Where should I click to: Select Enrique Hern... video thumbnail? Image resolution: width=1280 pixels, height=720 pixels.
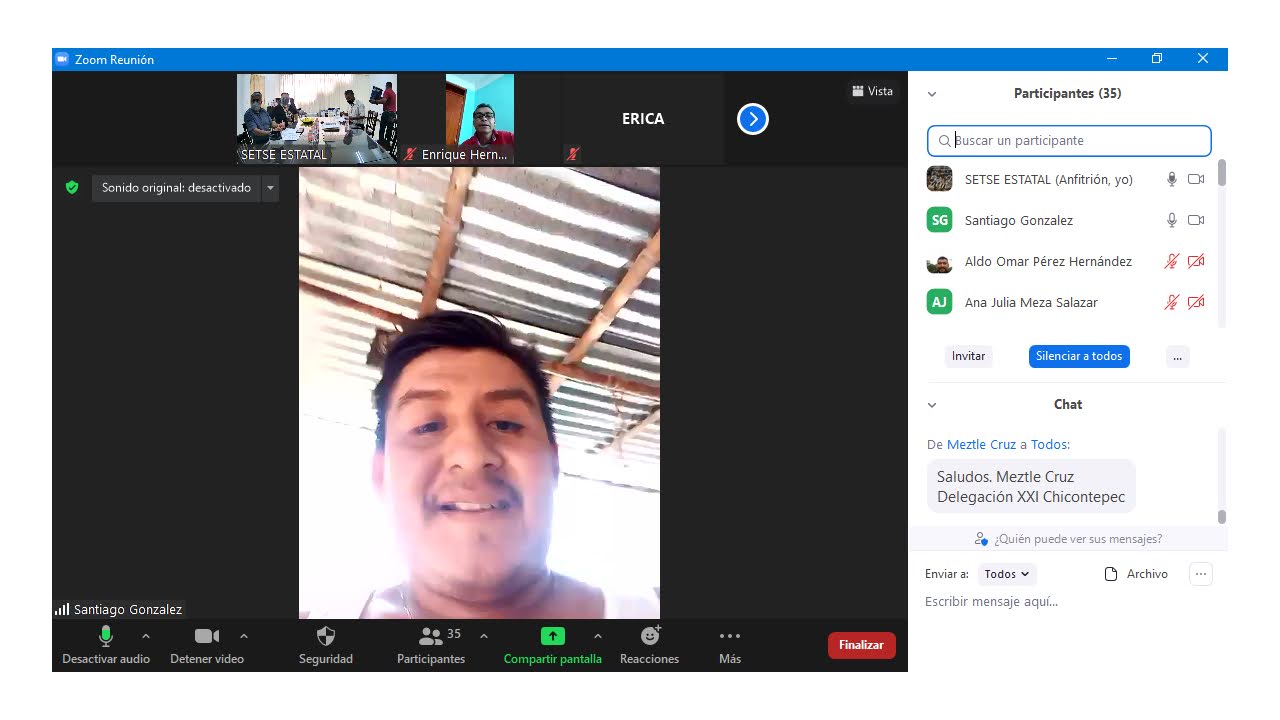[x=480, y=119]
